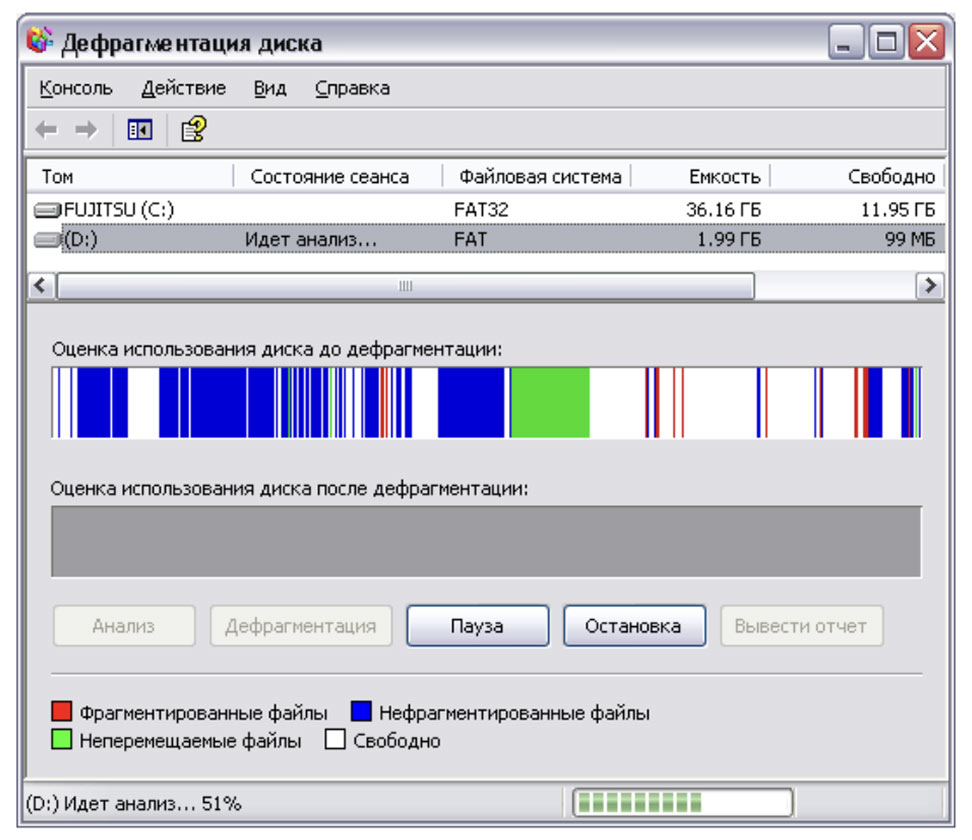Screen dimensions: 972x840
Task: Click the gray after-defragmentation display bar
Action: (487, 541)
